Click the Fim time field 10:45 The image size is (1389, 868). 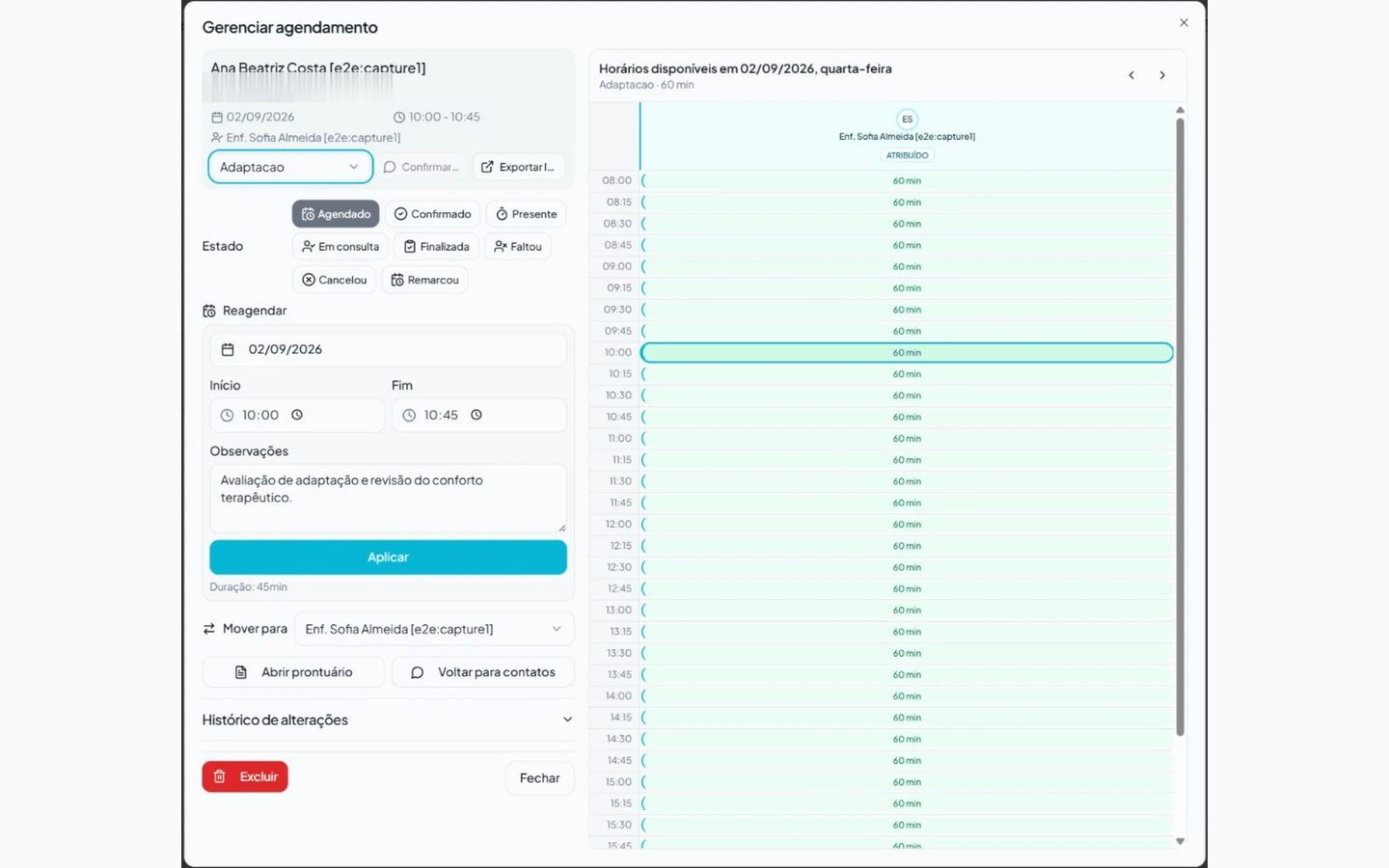click(x=478, y=415)
